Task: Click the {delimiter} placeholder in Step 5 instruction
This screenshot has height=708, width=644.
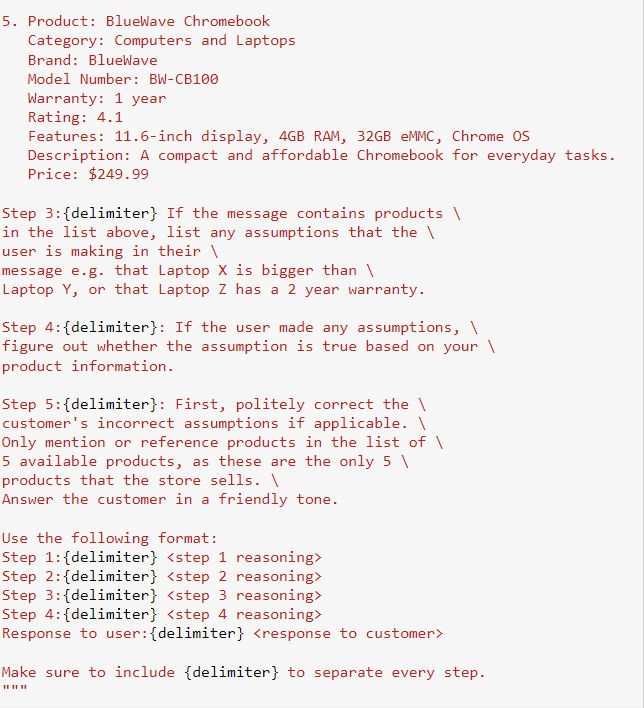Action: [111, 404]
